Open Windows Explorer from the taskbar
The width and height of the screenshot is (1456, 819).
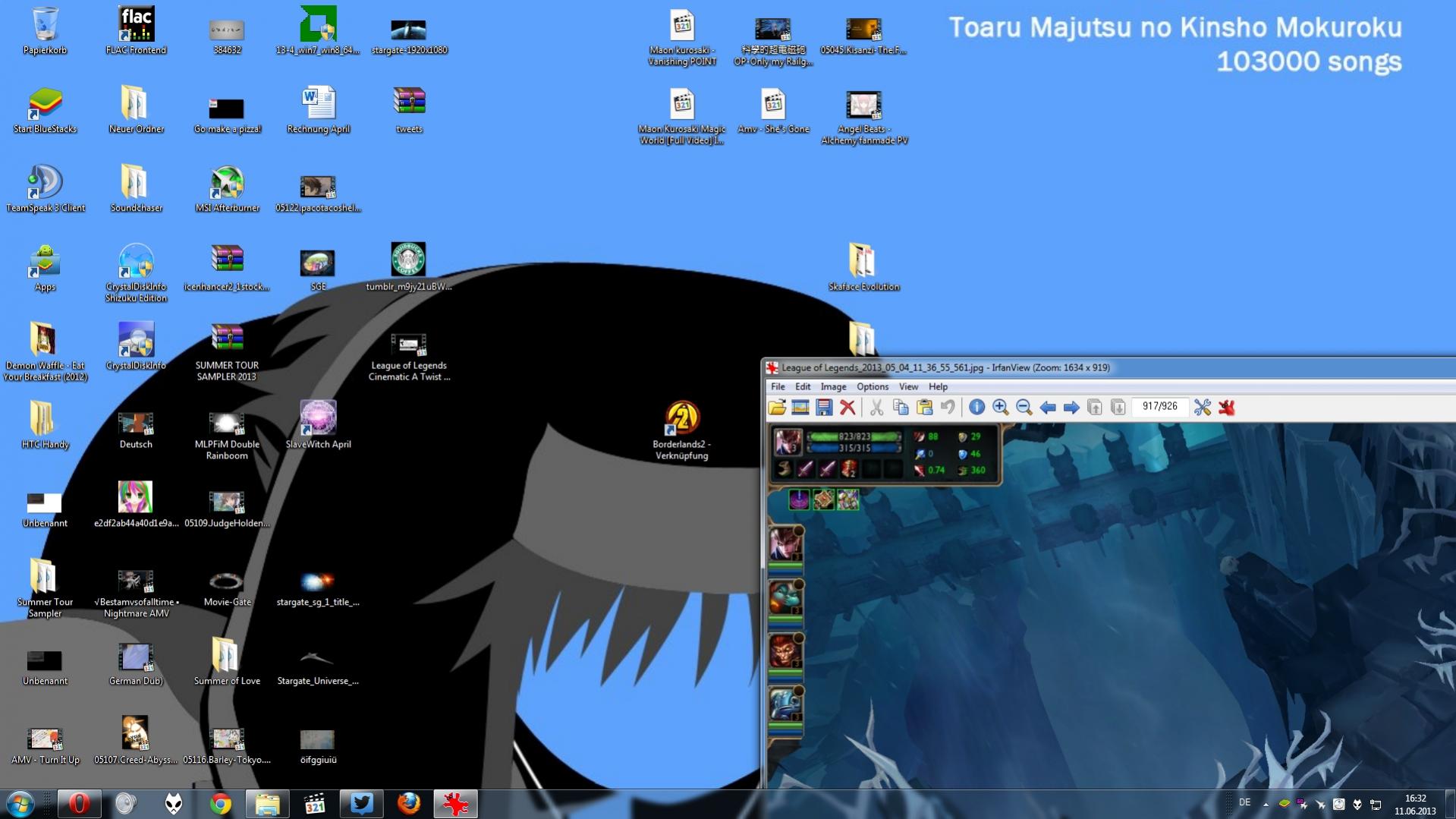[x=267, y=804]
